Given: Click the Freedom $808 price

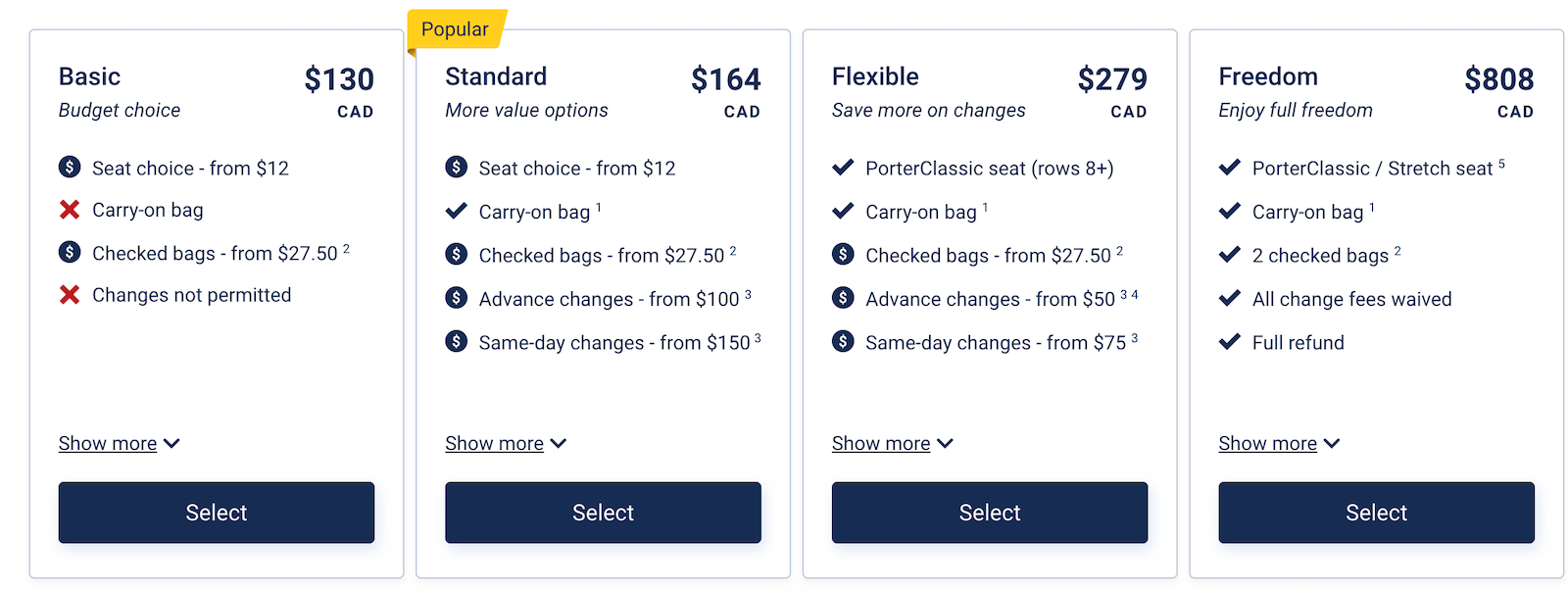Looking at the screenshot, I should [x=1498, y=79].
